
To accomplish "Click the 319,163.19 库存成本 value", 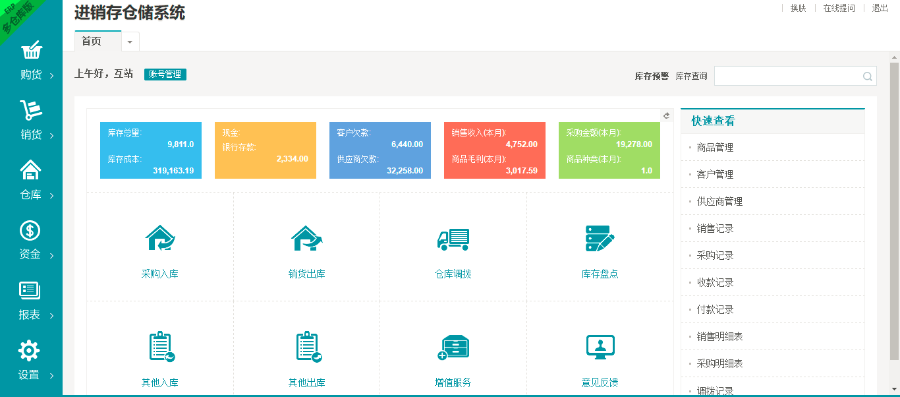I will click(173, 170).
